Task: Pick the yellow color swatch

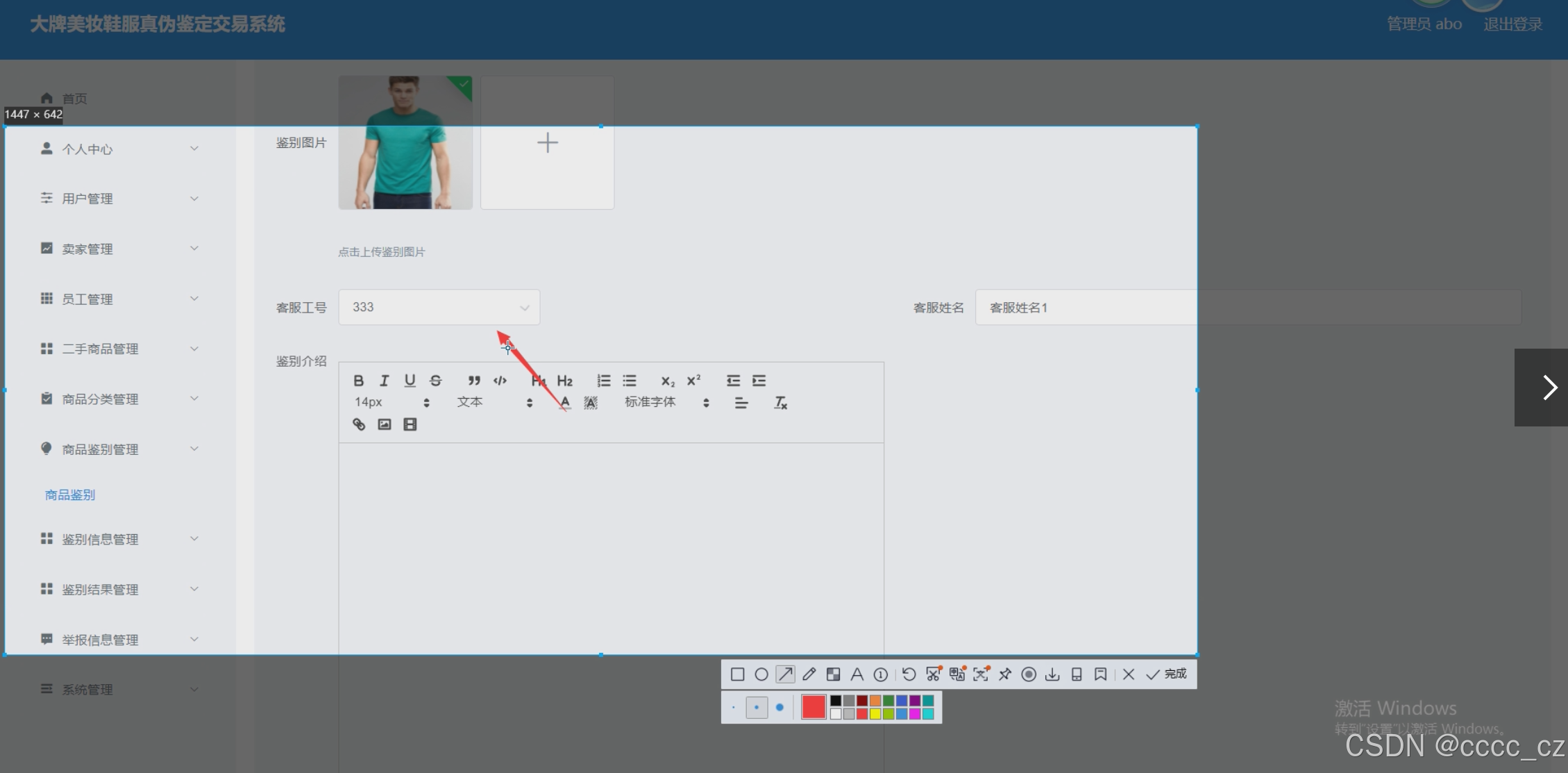Action: pos(875,714)
